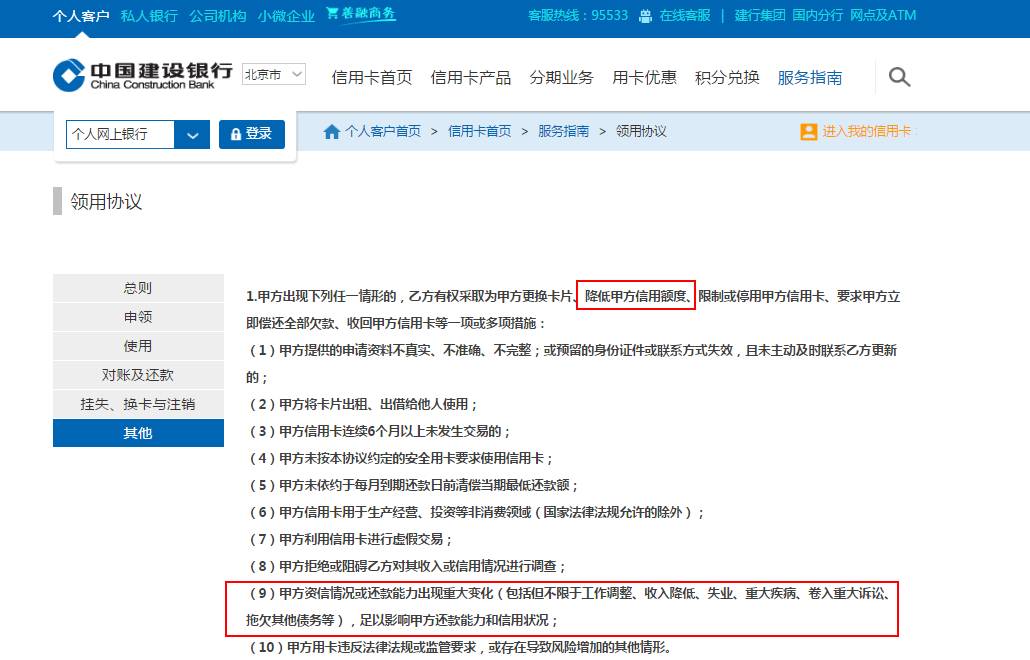Click 领用协议 text in breadcrumb
This screenshot has height=660, width=1030.
pyautogui.click(x=641, y=131)
